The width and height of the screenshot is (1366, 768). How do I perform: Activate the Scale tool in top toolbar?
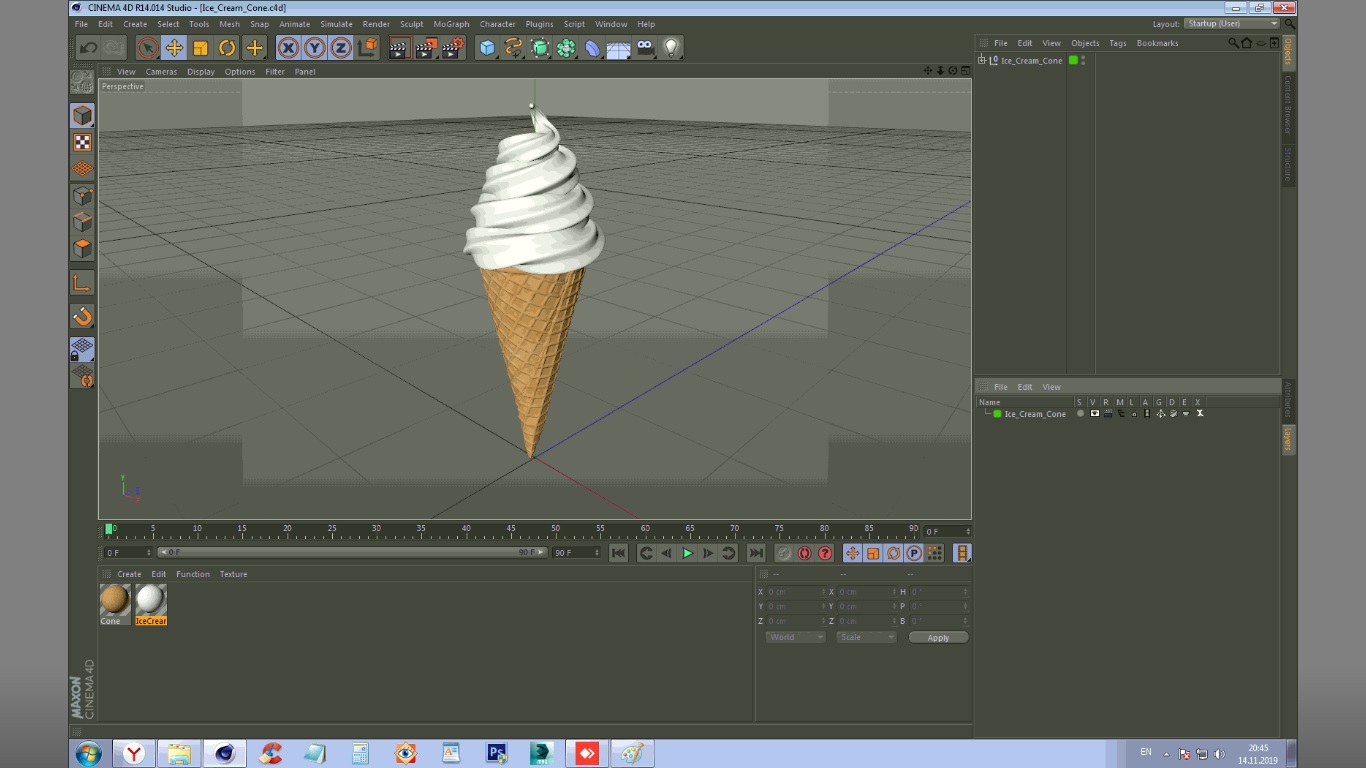coord(200,47)
